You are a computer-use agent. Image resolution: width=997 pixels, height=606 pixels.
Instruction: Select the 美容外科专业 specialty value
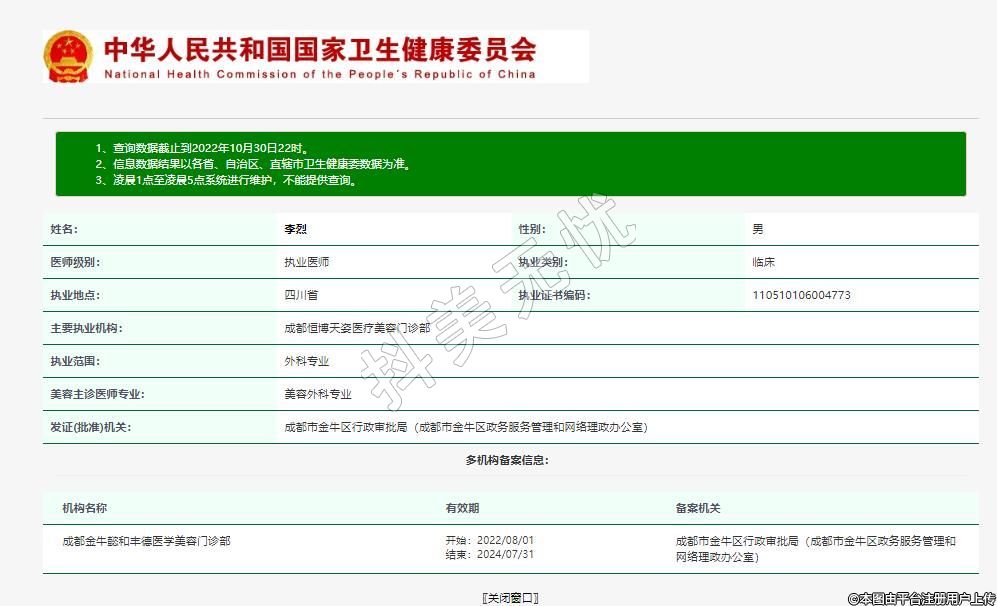coord(318,394)
